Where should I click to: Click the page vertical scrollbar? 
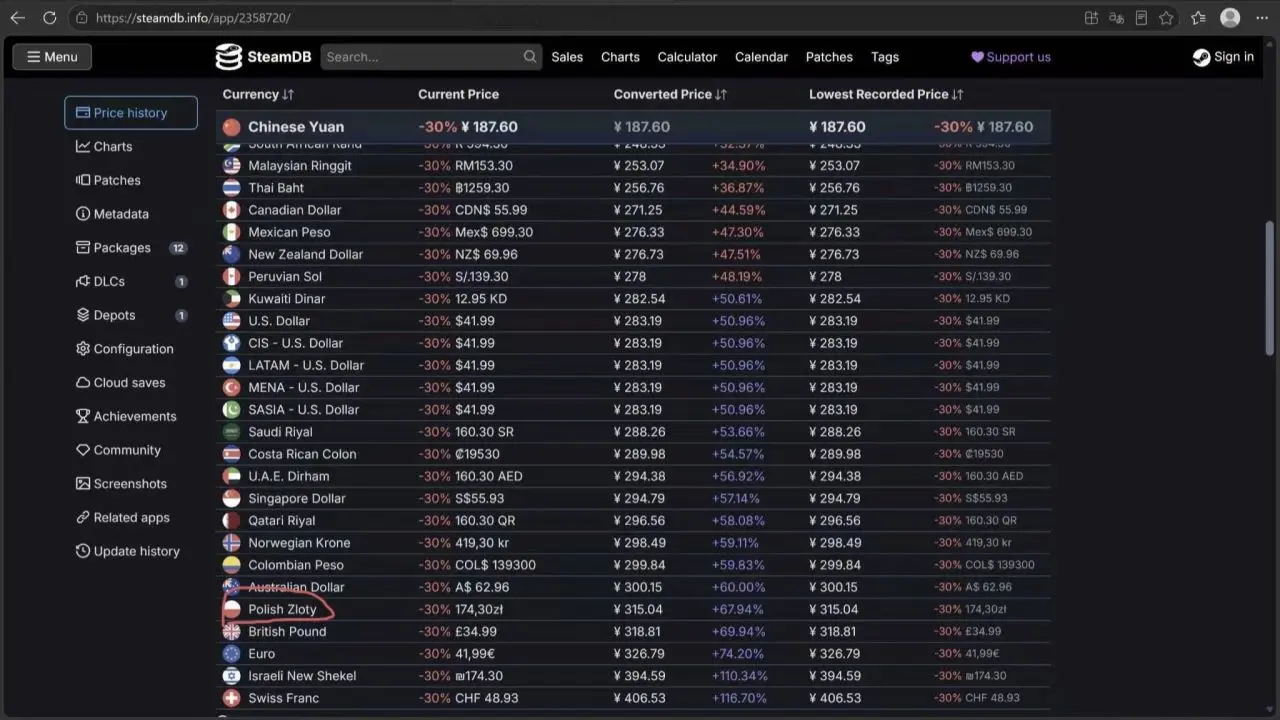(x=1270, y=288)
